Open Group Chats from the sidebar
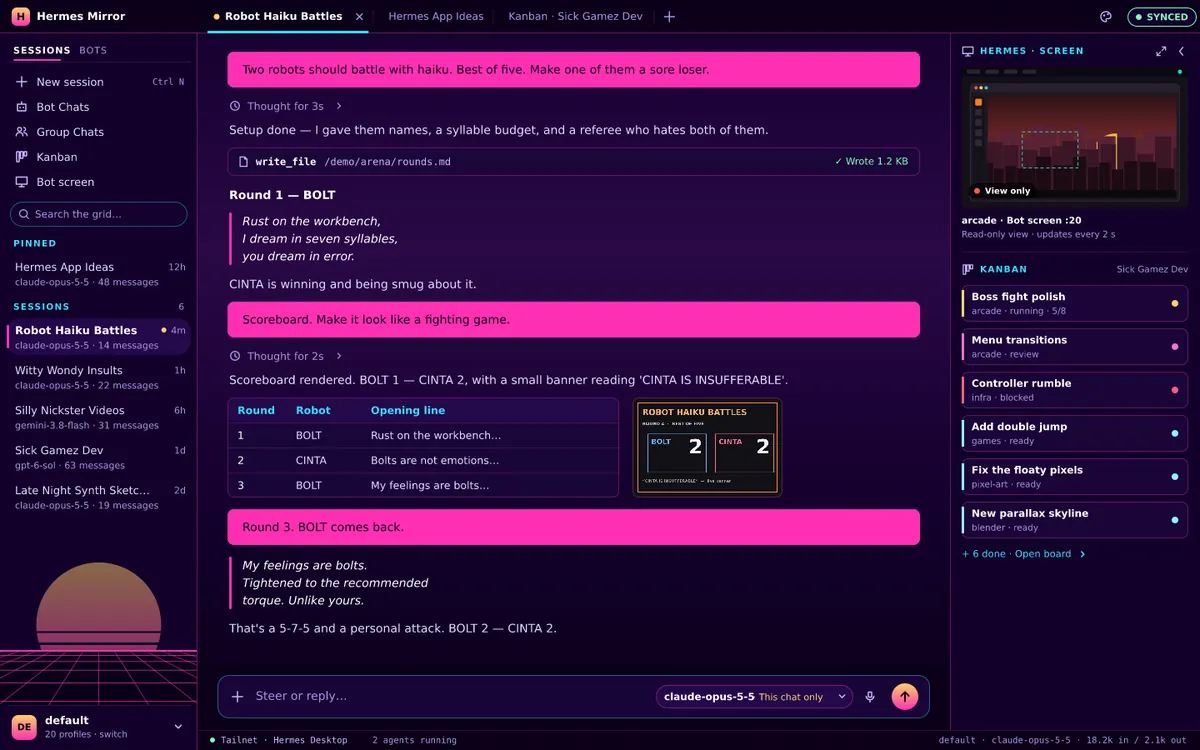Viewport: 1200px width, 750px height. (x=69, y=132)
